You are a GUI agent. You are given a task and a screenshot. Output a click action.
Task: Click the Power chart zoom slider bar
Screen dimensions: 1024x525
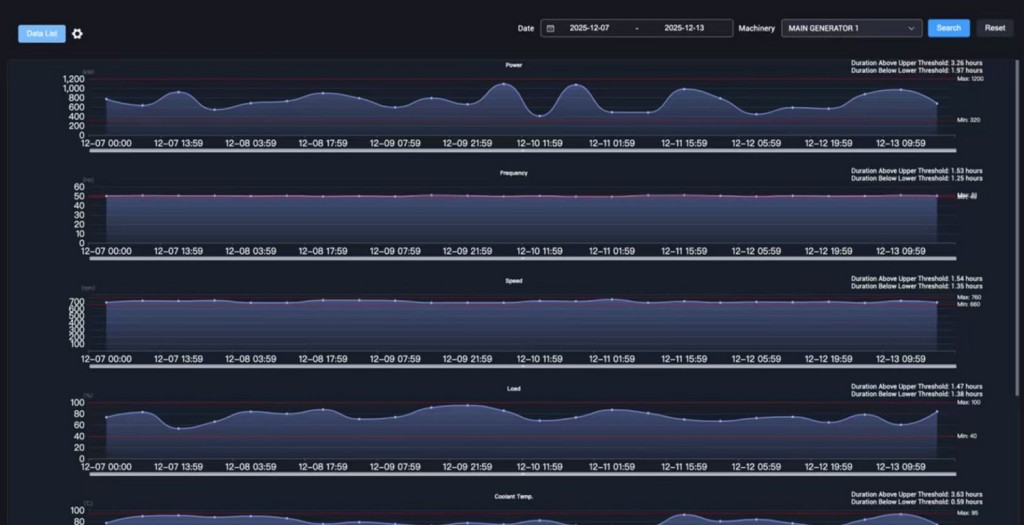(514, 151)
